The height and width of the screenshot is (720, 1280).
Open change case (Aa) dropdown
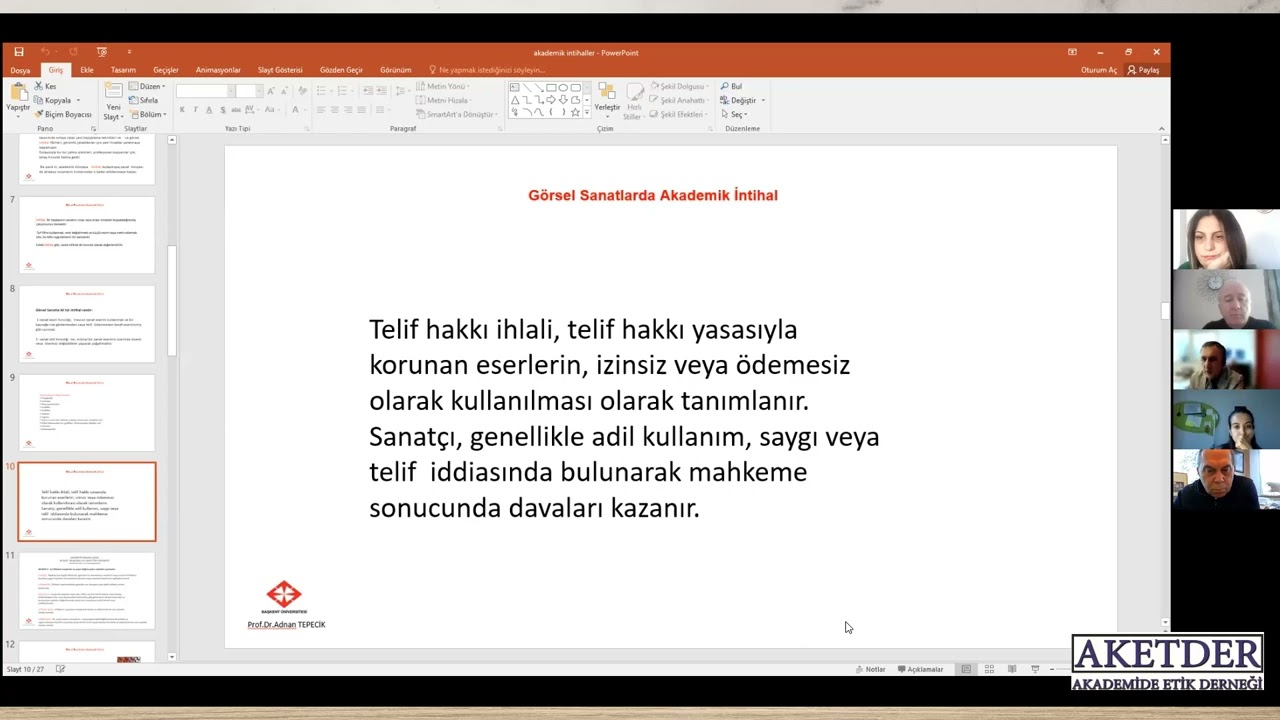(x=271, y=109)
